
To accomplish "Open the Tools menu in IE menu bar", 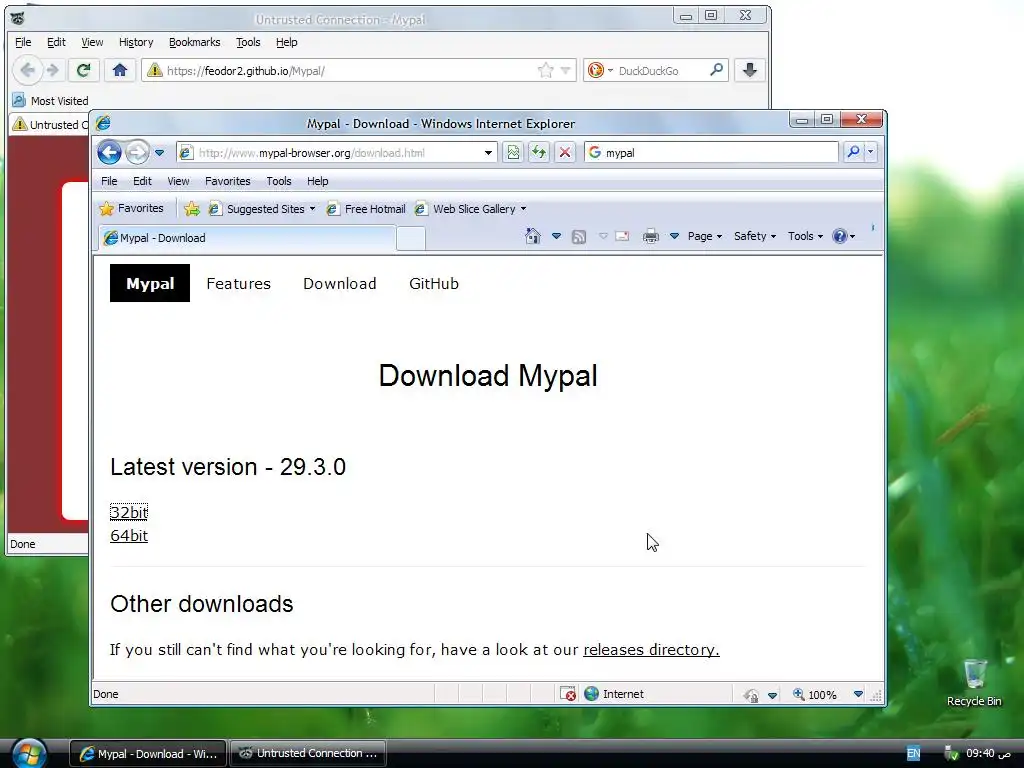I will [278, 181].
